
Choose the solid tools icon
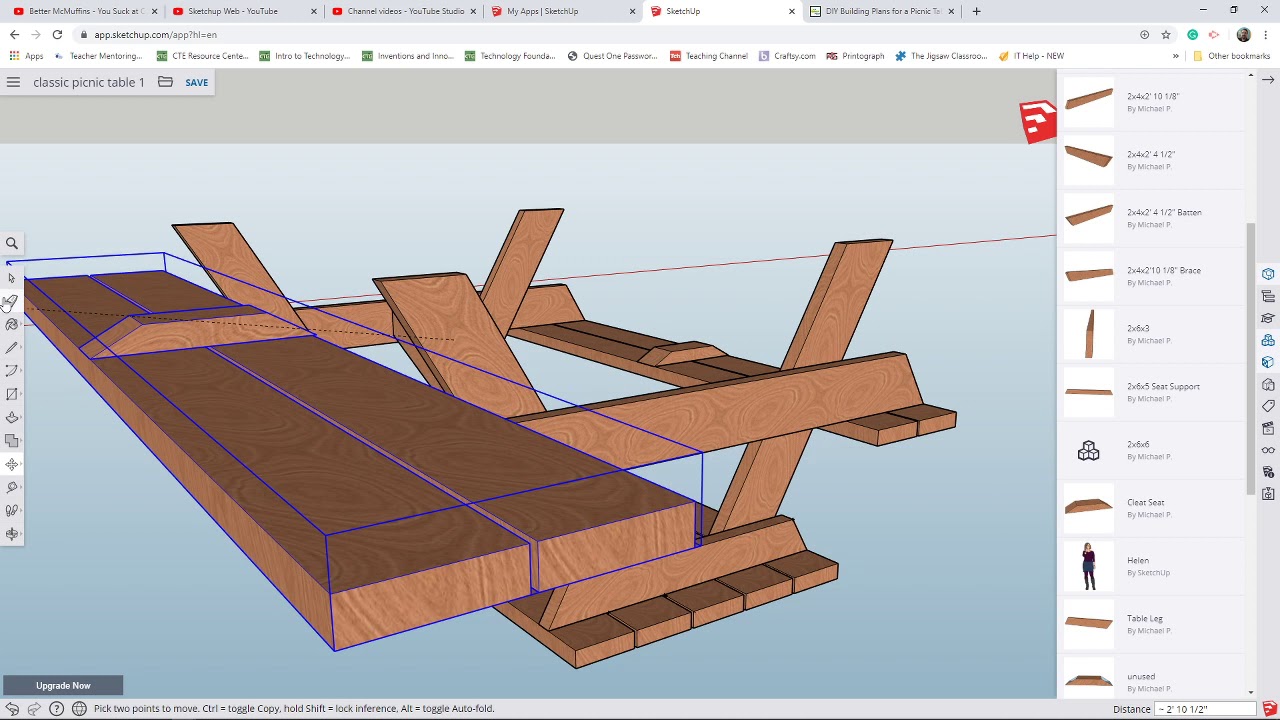(12, 441)
